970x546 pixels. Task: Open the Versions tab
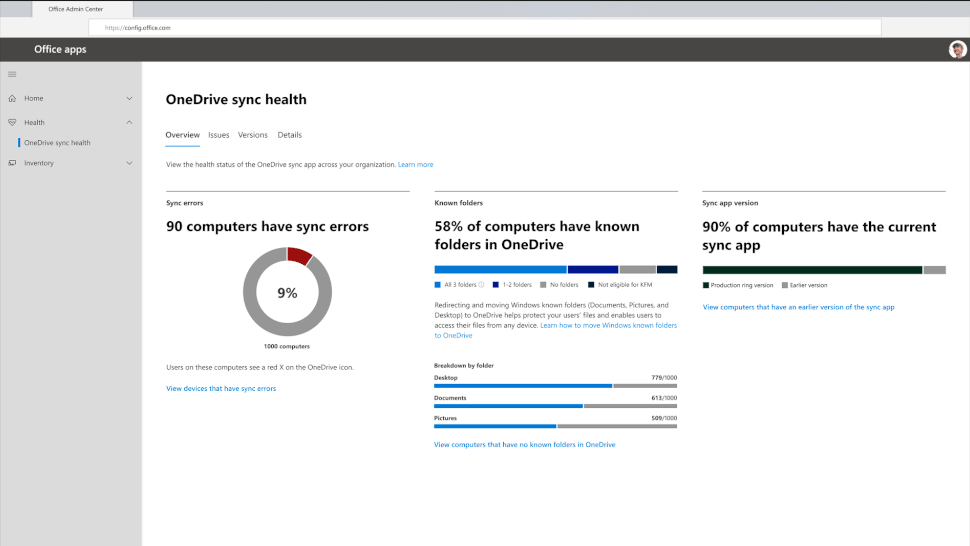tap(253, 135)
